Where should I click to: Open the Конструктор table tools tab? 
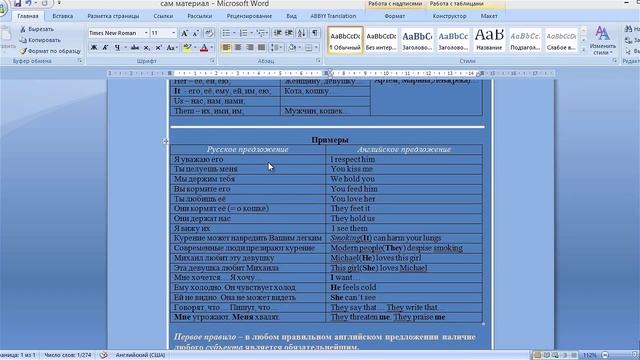449,16
